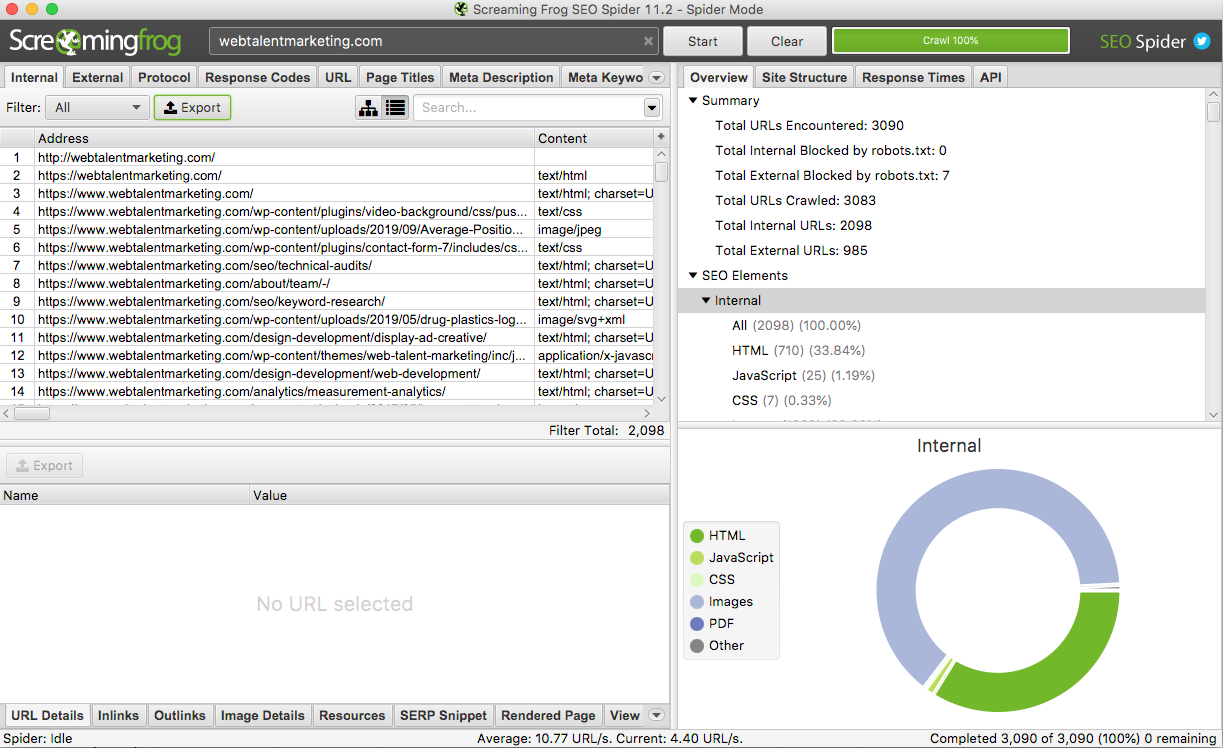Click the green HTML legend swatch
The image size is (1223, 748).
(x=697, y=536)
